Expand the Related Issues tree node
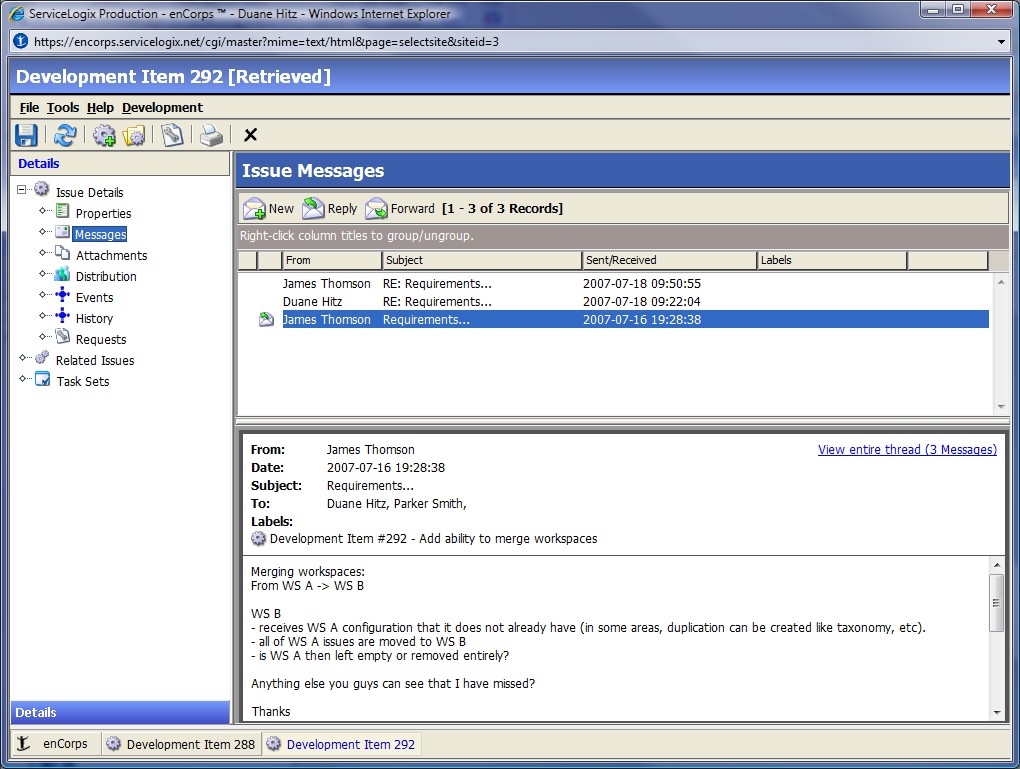Image resolution: width=1020 pixels, height=769 pixels. [23, 358]
